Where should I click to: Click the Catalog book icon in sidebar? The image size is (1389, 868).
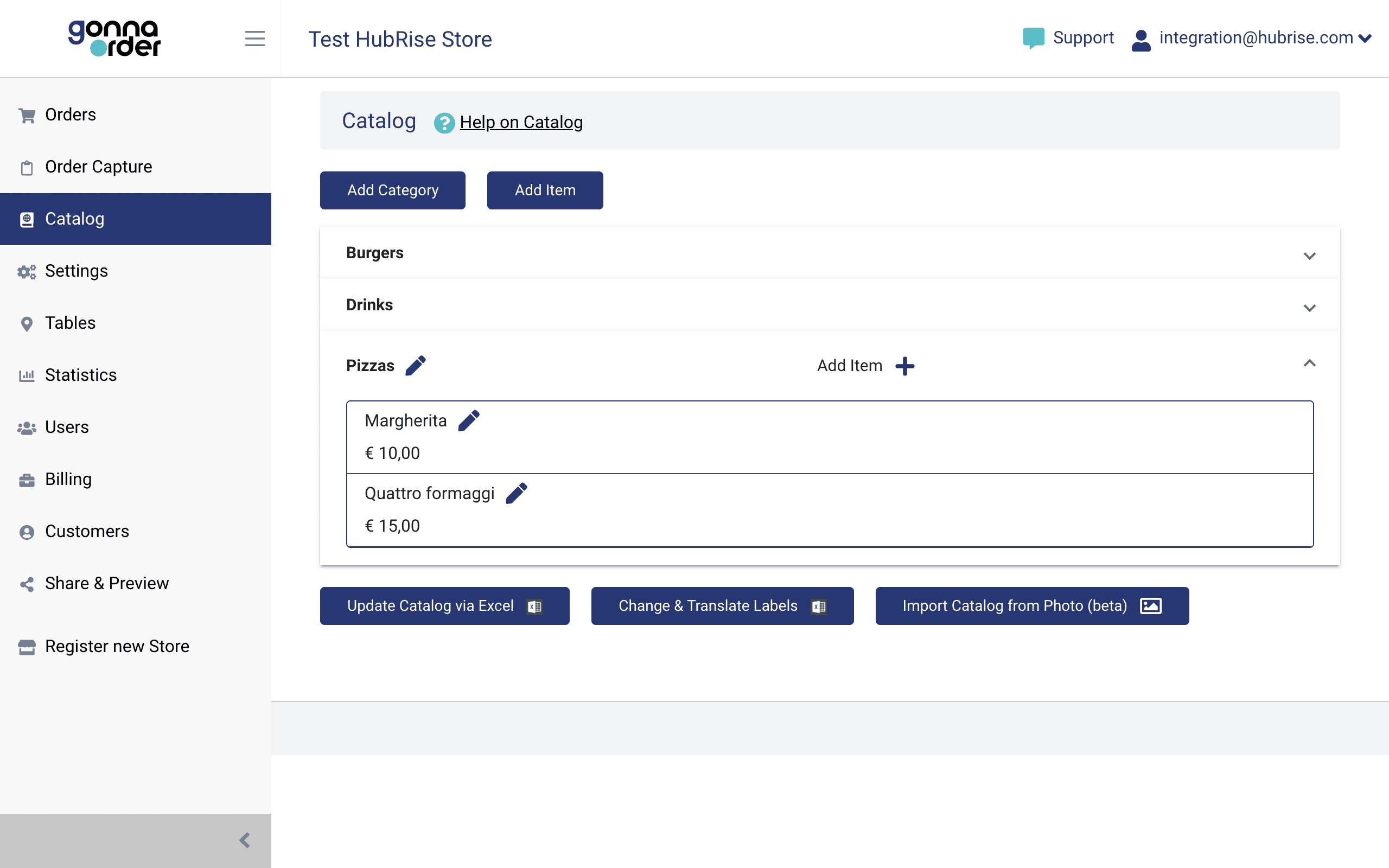point(27,219)
